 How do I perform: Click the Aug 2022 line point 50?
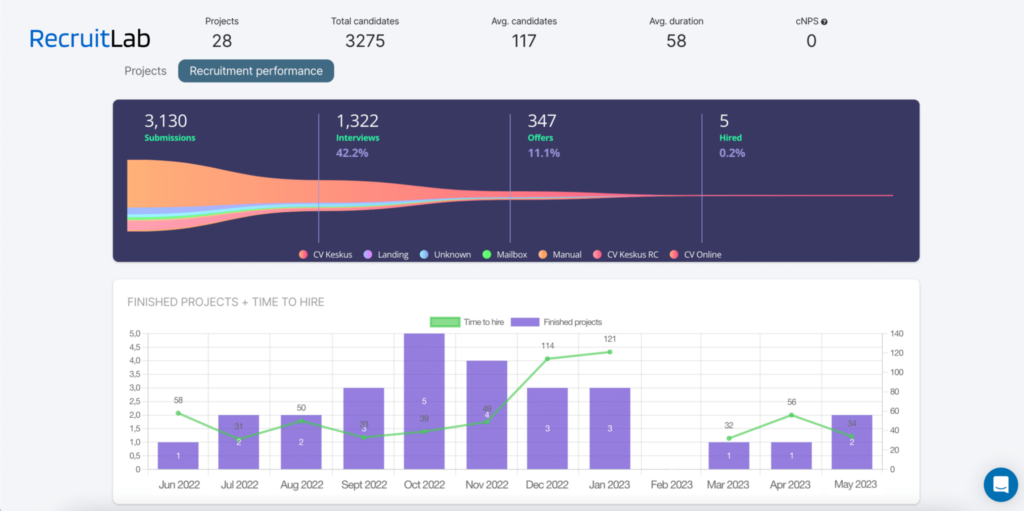click(301, 421)
